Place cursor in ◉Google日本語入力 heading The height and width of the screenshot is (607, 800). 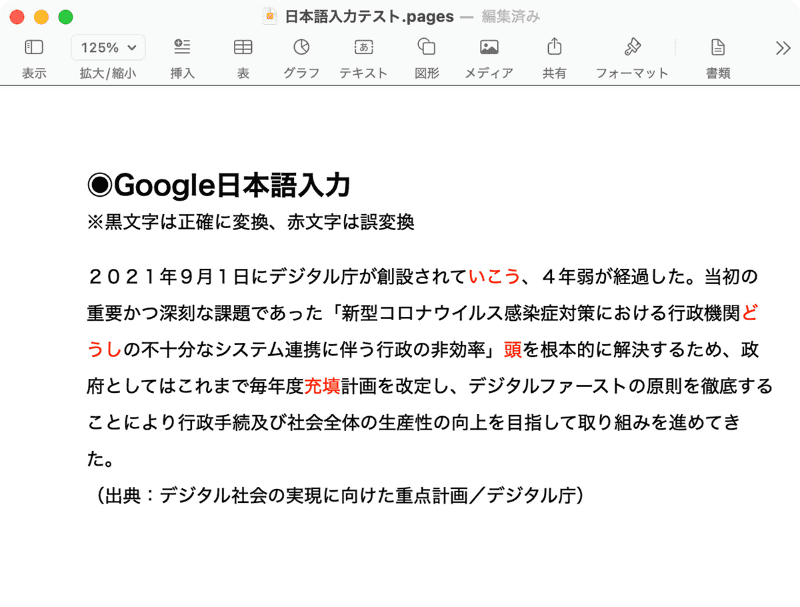pos(219,185)
